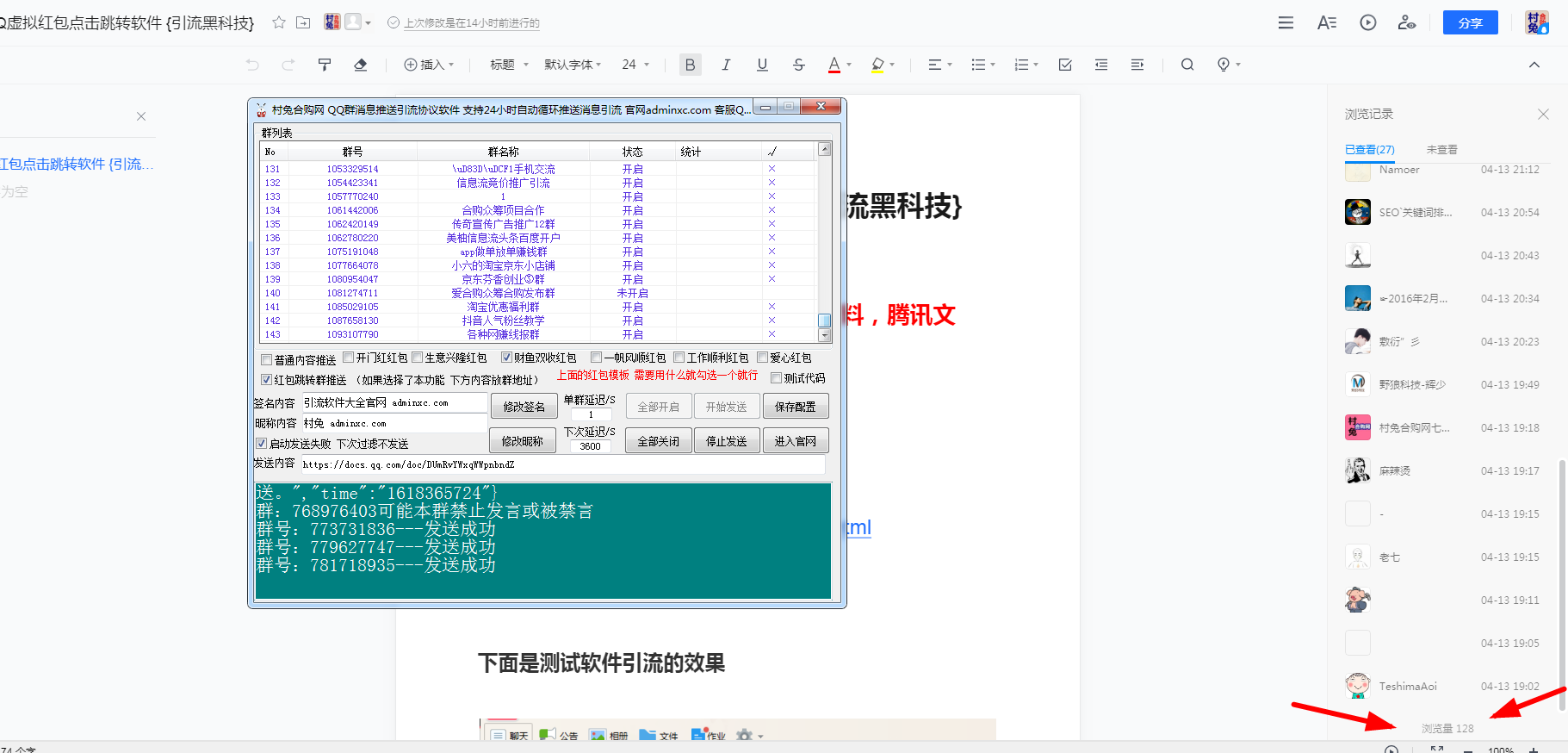Image resolution: width=1568 pixels, height=753 pixels.
Task: Click heading 下面是测试软件引流的效果
Action: (x=602, y=663)
